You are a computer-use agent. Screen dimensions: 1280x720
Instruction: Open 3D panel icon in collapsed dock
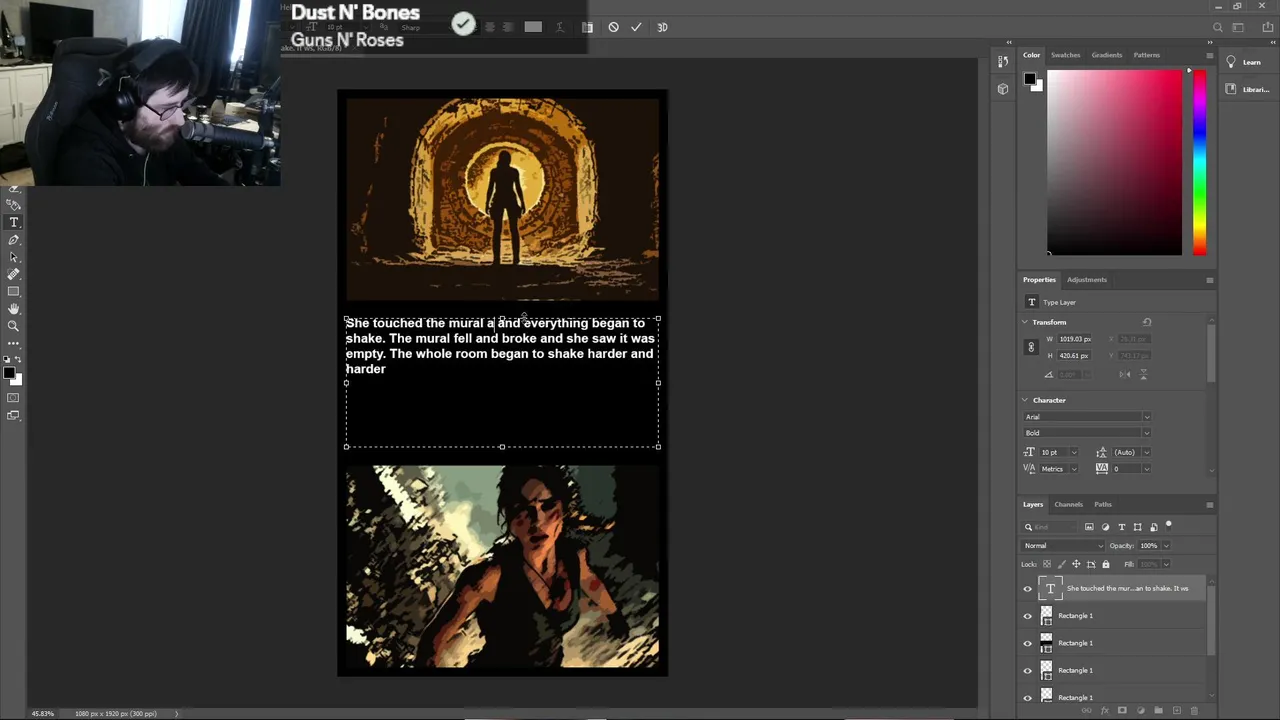point(1003,89)
